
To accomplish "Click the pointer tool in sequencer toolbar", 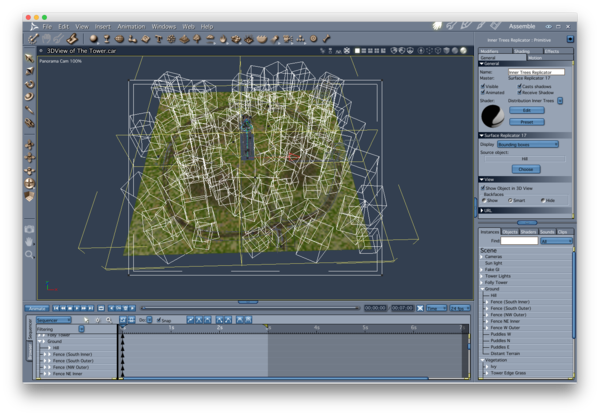I will coord(86,320).
